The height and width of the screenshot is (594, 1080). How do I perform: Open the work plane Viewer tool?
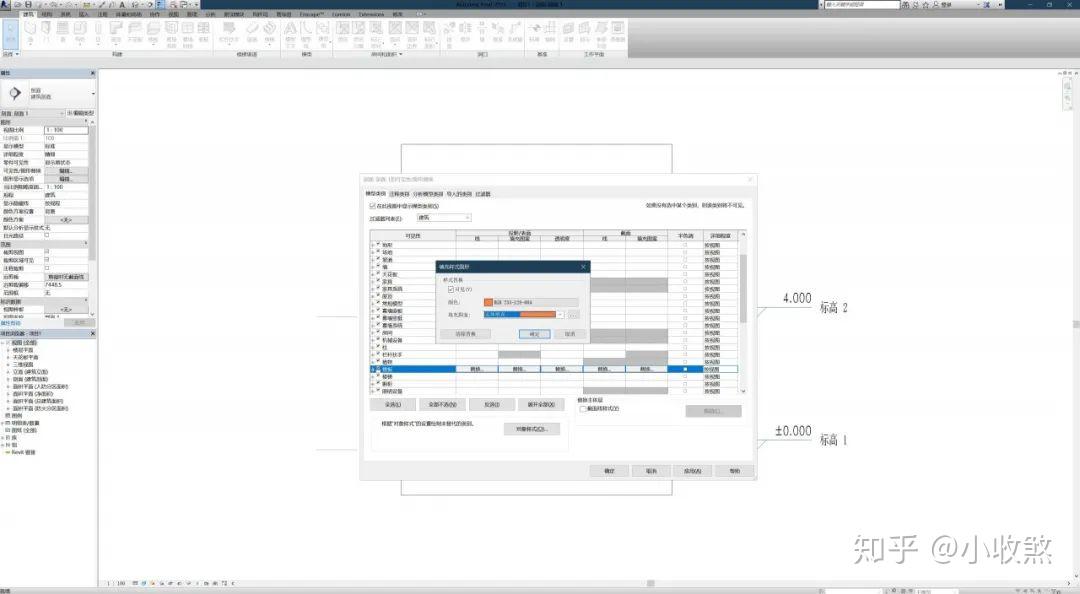pos(618,32)
